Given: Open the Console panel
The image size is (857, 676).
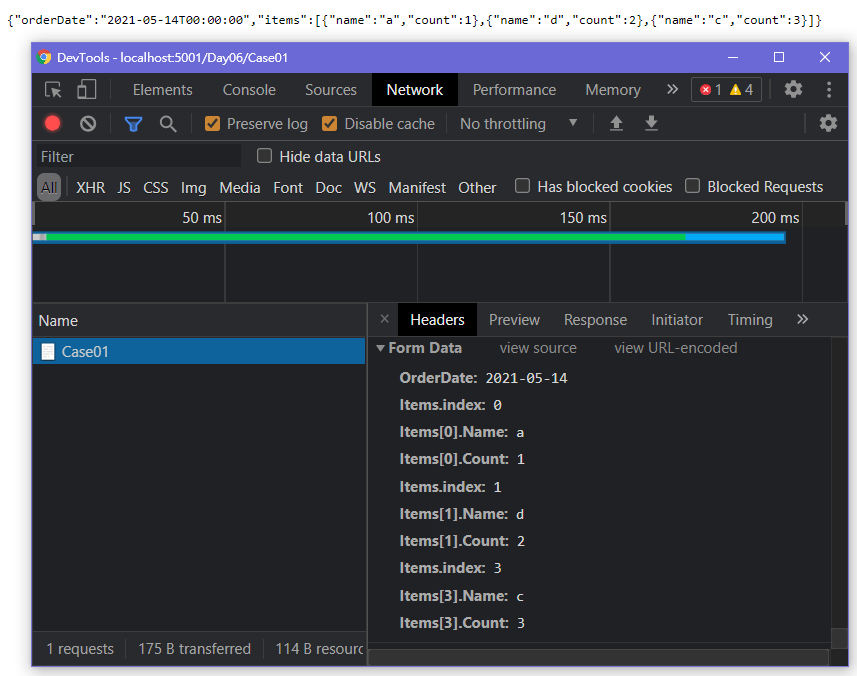Looking at the screenshot, I should tap(249, 90).
